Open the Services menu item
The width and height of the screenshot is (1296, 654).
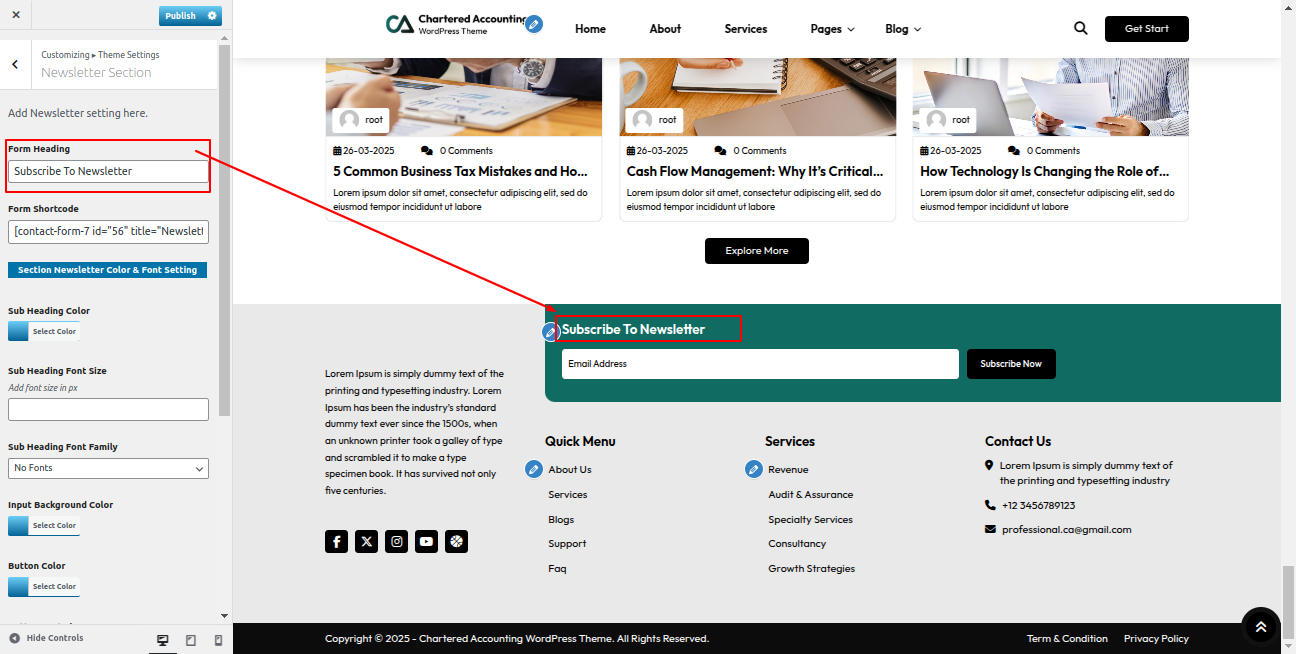[x=745, y=29]
